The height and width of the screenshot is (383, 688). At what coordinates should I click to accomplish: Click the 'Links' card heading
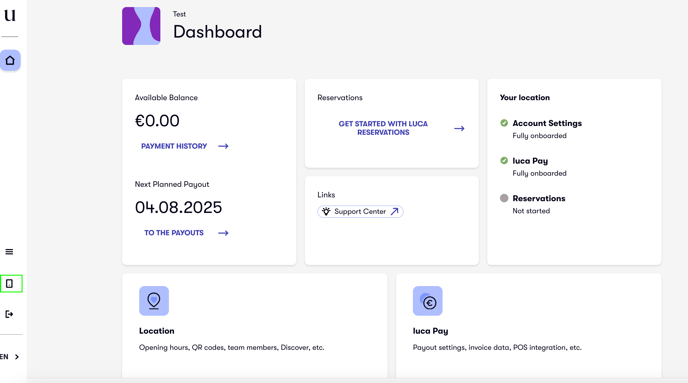coord(326,195)
